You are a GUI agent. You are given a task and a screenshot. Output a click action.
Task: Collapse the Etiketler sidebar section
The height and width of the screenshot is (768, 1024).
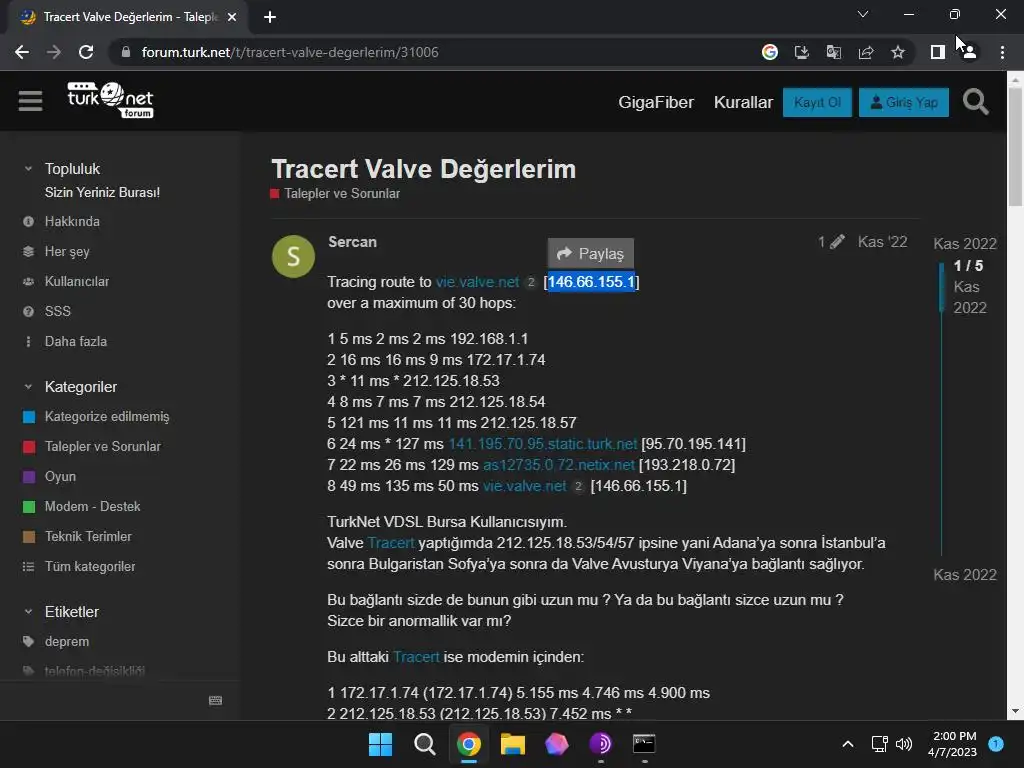[28, 612]
